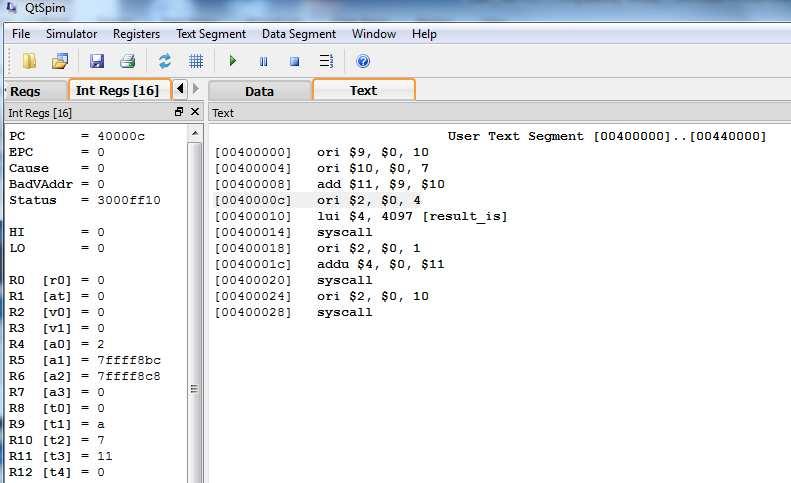Click the LO register row

56,248
